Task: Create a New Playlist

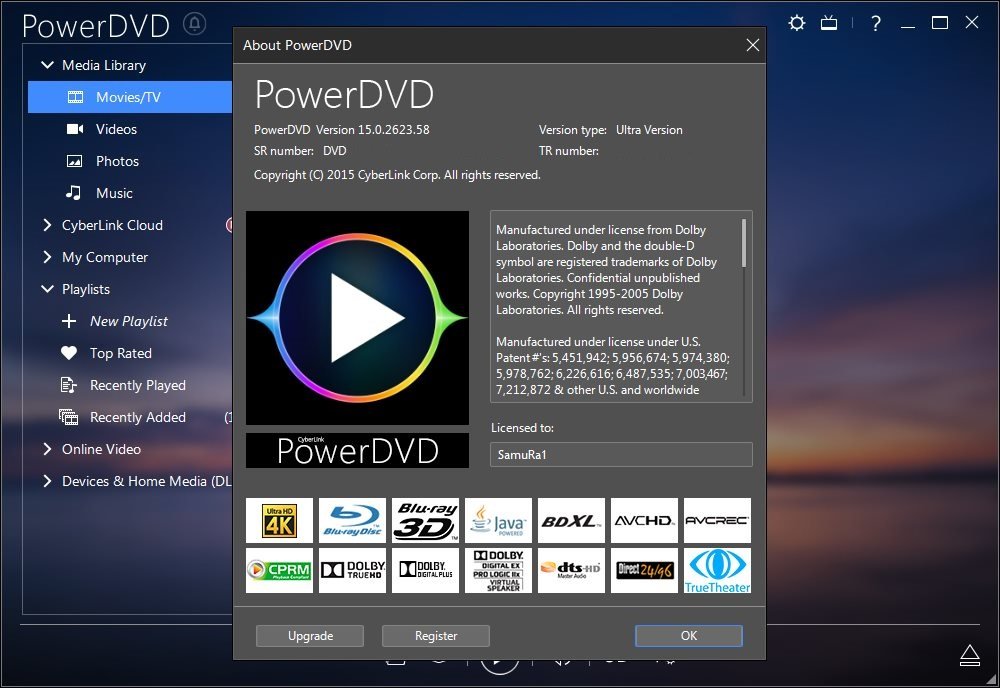Action: tap(130, 321)
